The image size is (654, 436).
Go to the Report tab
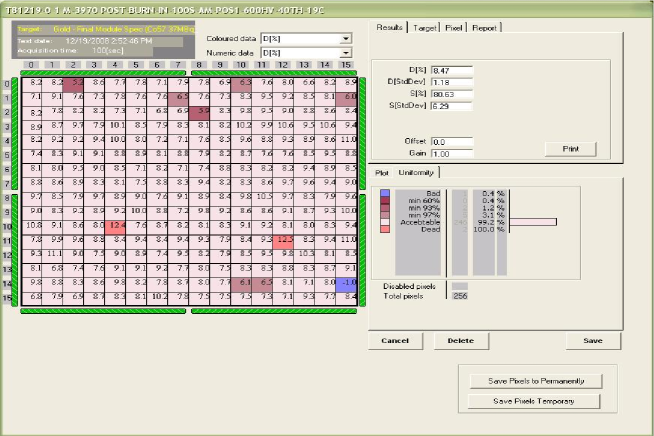[x=484, y=27]
